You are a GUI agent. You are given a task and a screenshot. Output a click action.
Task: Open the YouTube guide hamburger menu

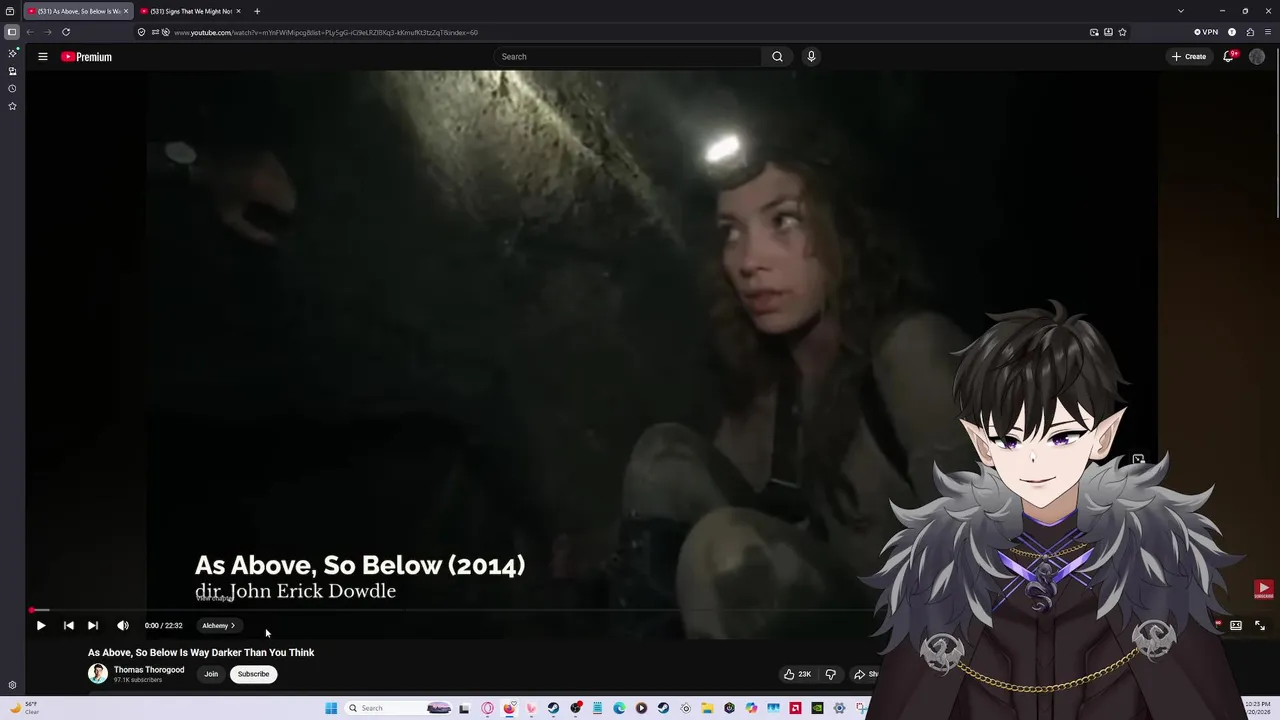click(x=43, y=56)
